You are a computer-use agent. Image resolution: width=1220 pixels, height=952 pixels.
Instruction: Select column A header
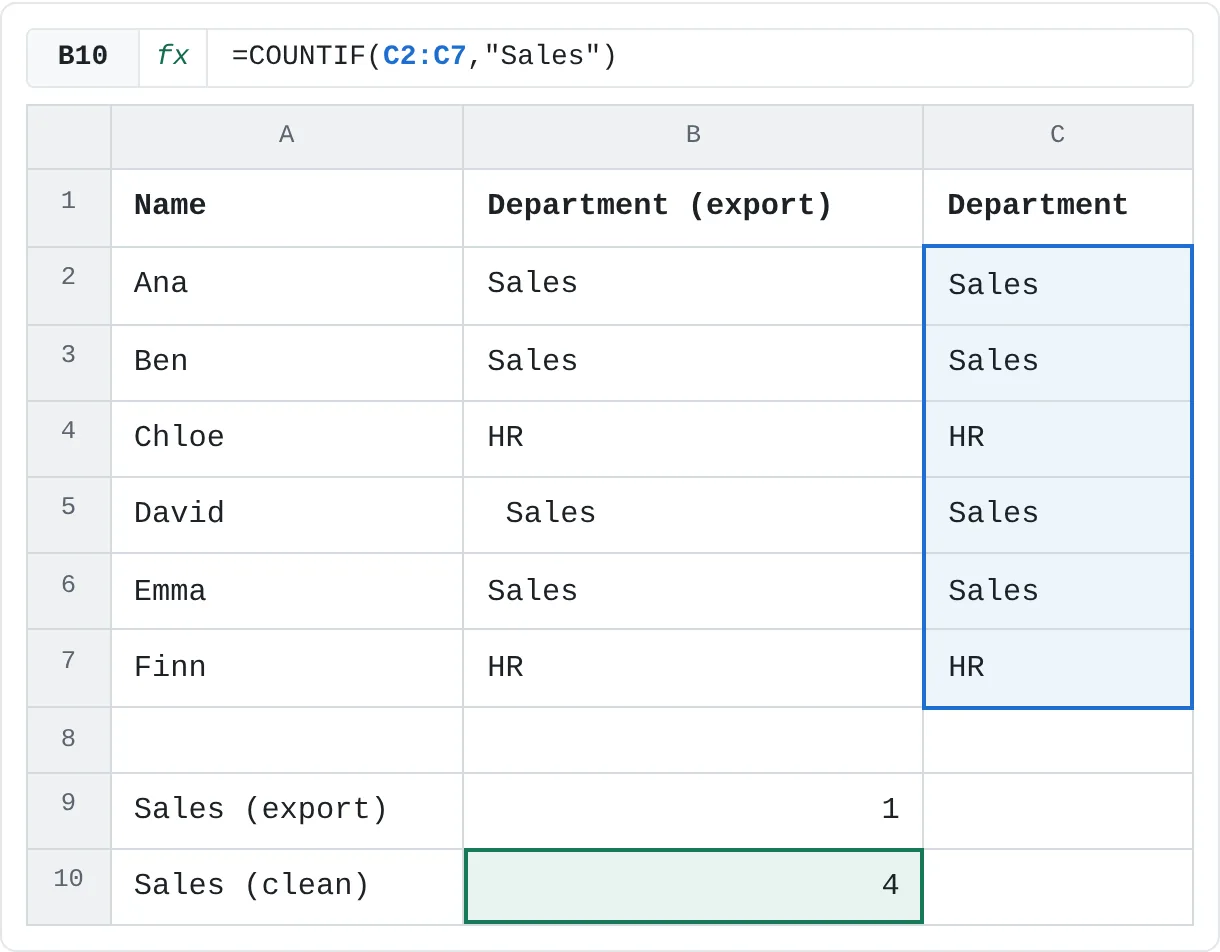click(x=287, y=136)
